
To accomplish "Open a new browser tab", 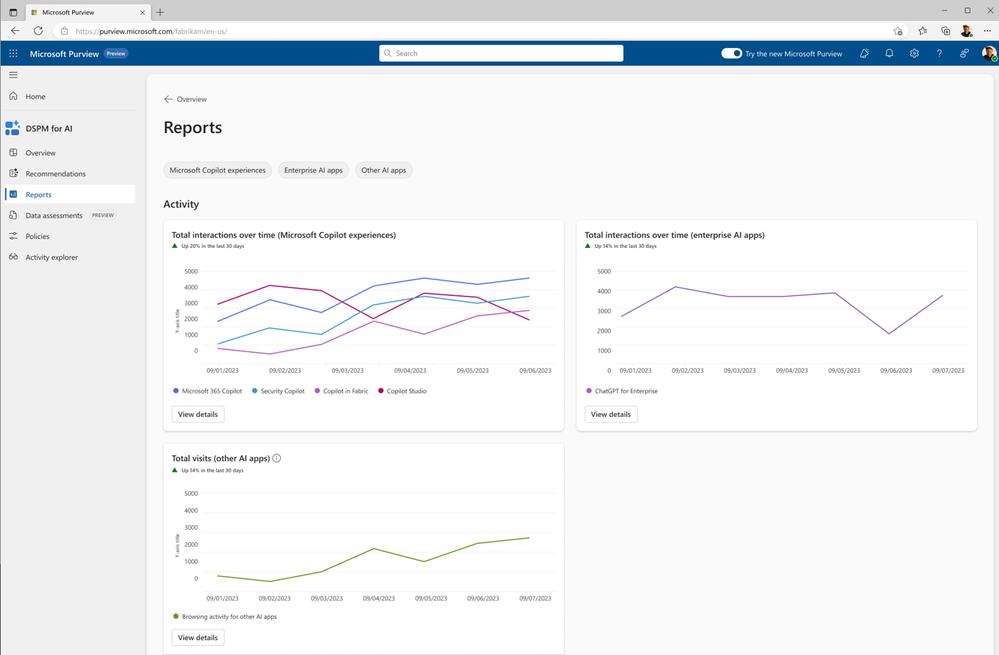I will point(160,12).
